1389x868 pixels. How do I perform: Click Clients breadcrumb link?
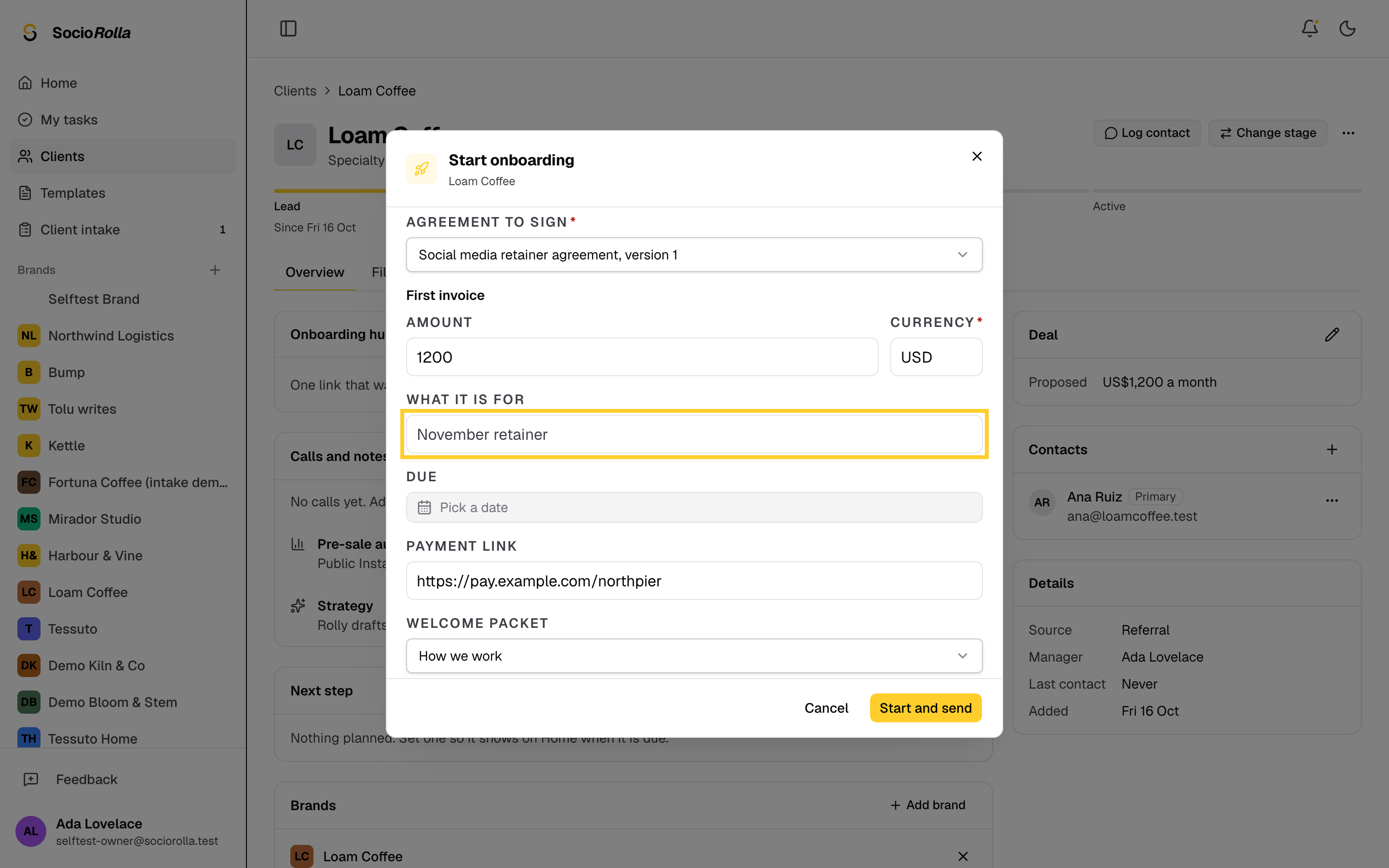(x=295, y=91)
